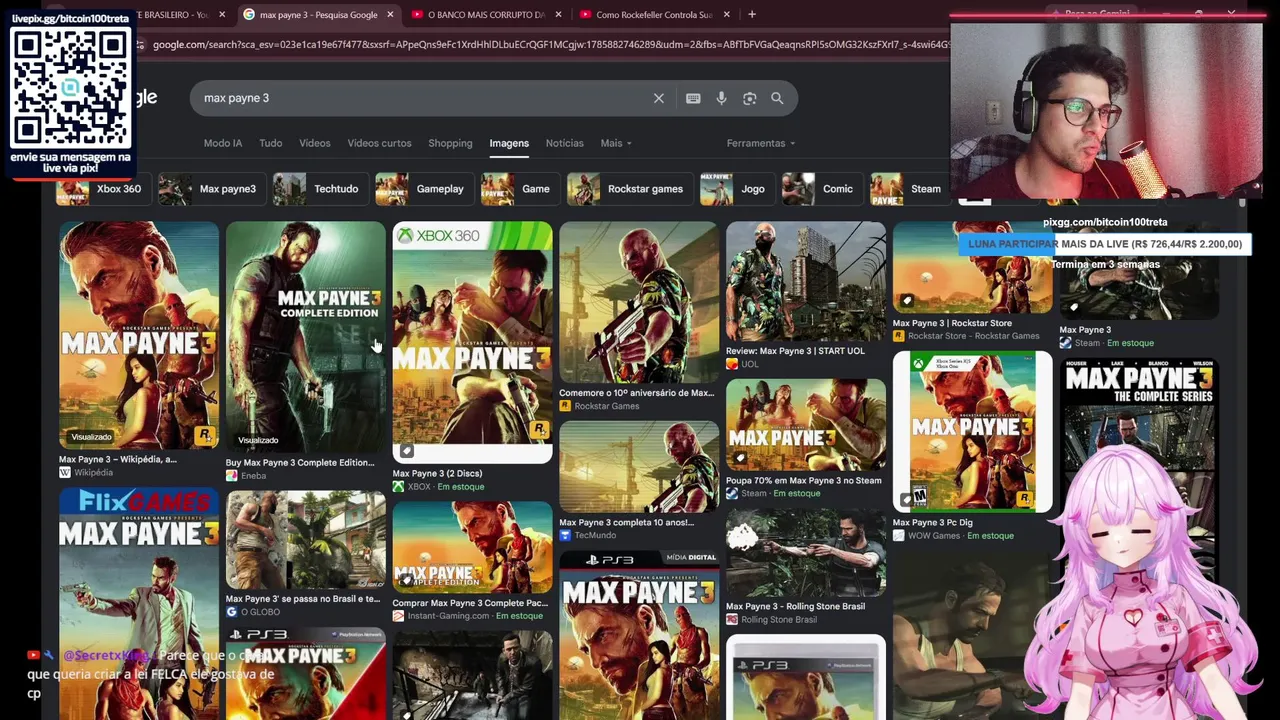
Task: Open 'Comprar Max Payne 3 Complete Pac...' link
Action: (470, 603)
